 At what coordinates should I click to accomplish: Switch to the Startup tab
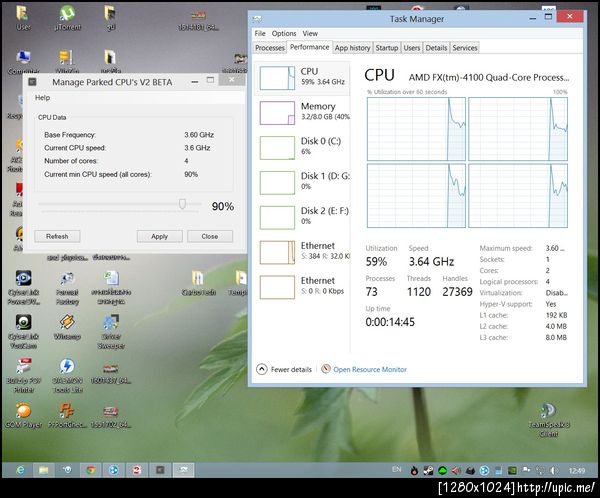(386, 48)
